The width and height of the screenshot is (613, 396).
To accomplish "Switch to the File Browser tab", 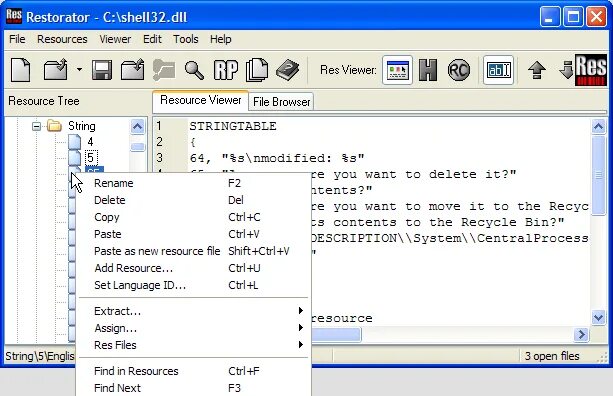I will (x=281, y=102).
